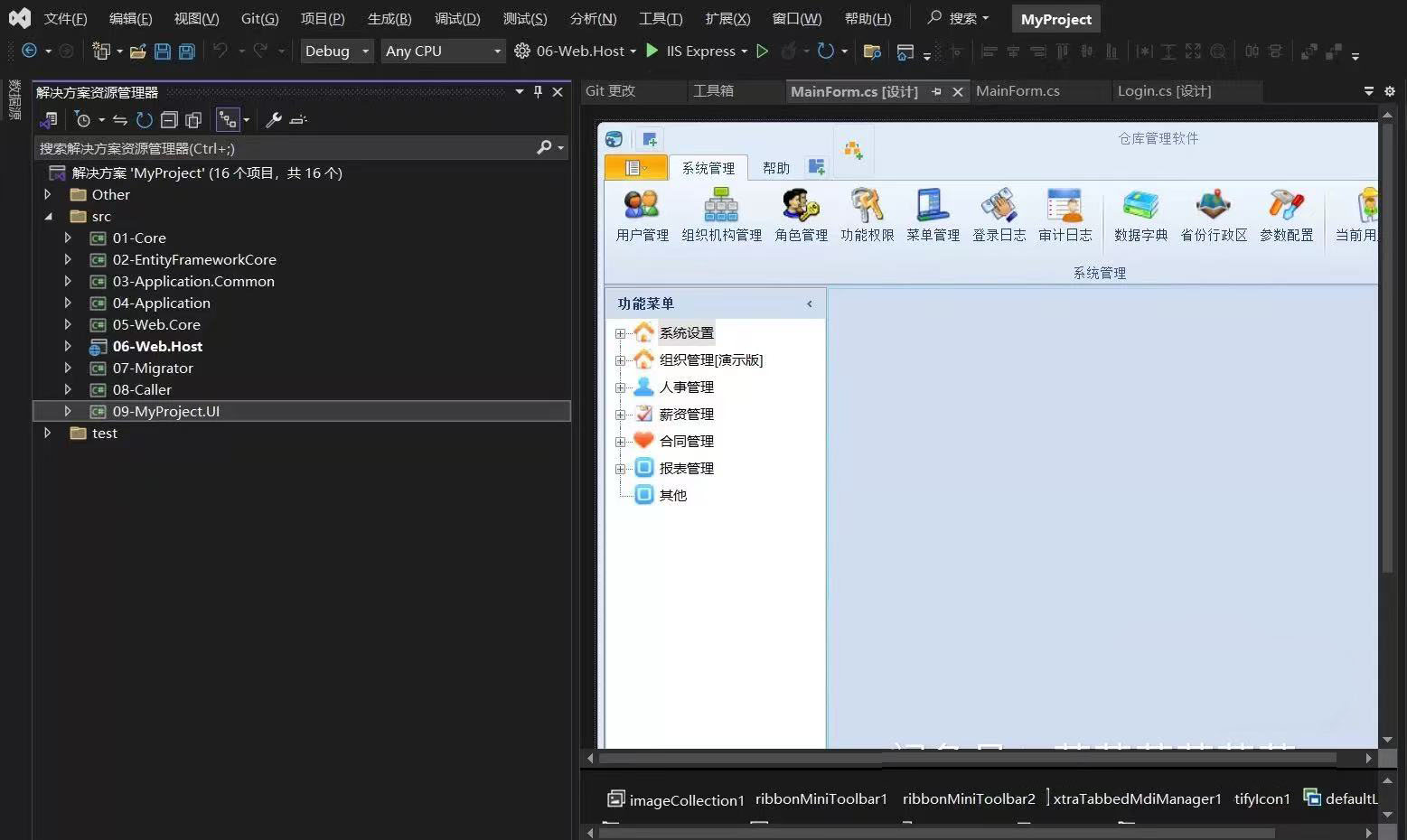This screenshot has height=840, width=1407.
Task: Select xtraTabbedMdiManager1 component in tray
Action: (1137, 799)
